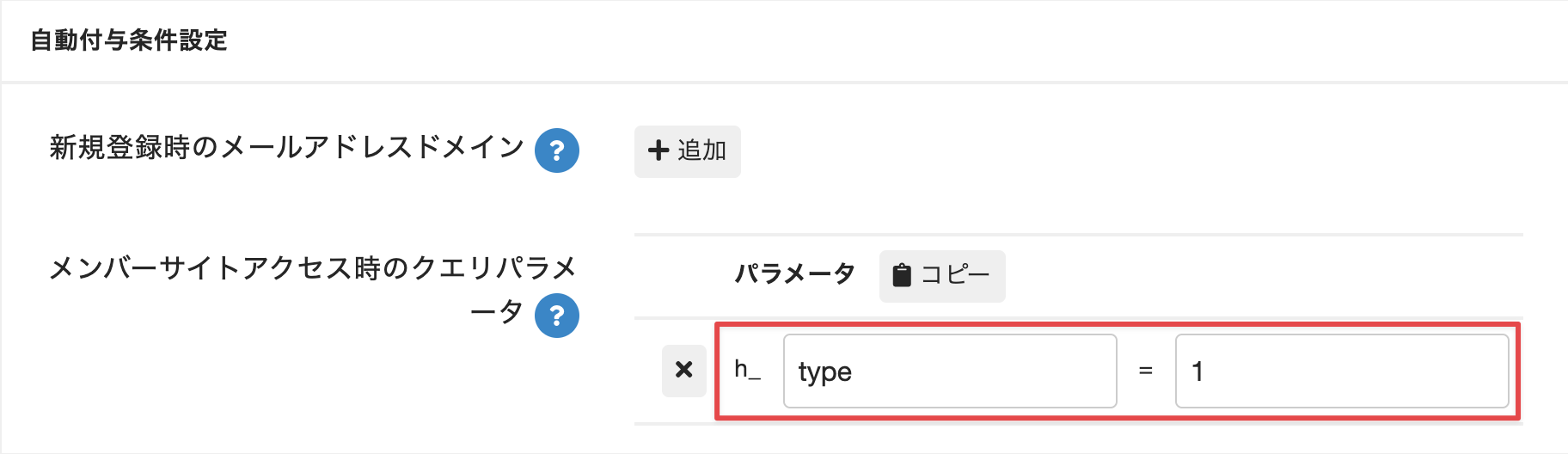Click the h_ prefix text
Image resolution: width=1568 pixels, height=454 pixels.
[x=747, y=370]
